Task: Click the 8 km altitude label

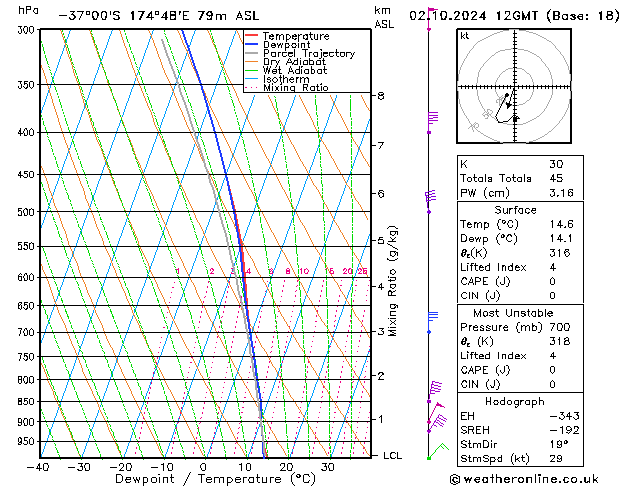Action: click(380, 96)
